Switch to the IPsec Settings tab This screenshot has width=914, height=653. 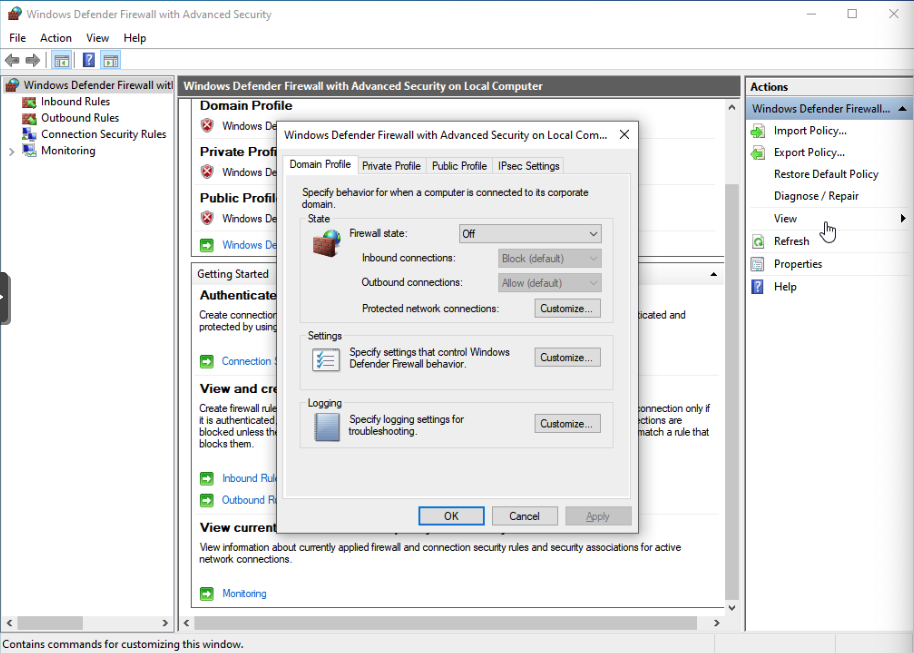527,165
